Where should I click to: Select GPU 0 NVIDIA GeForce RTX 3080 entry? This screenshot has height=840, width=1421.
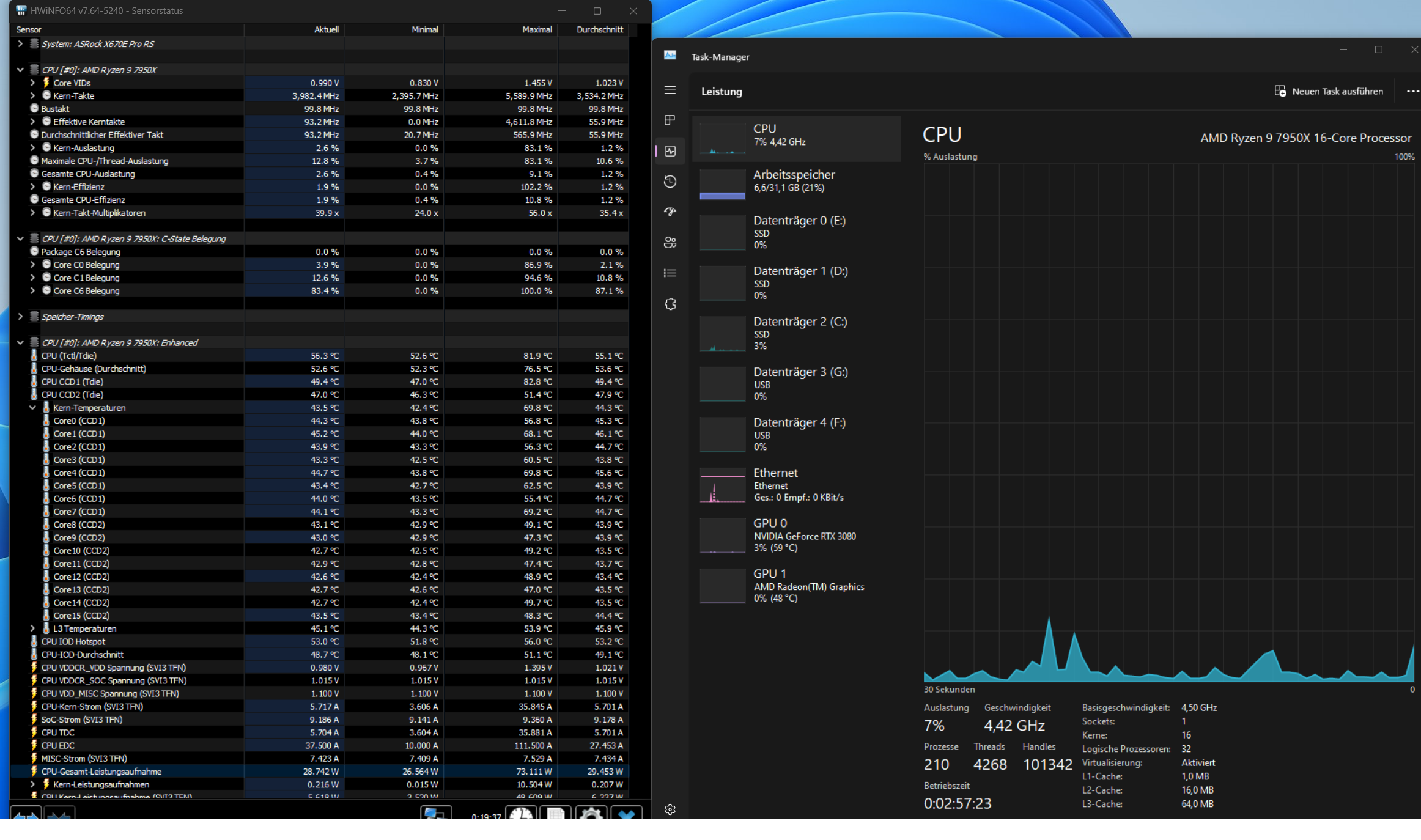[x=796, y=535]
